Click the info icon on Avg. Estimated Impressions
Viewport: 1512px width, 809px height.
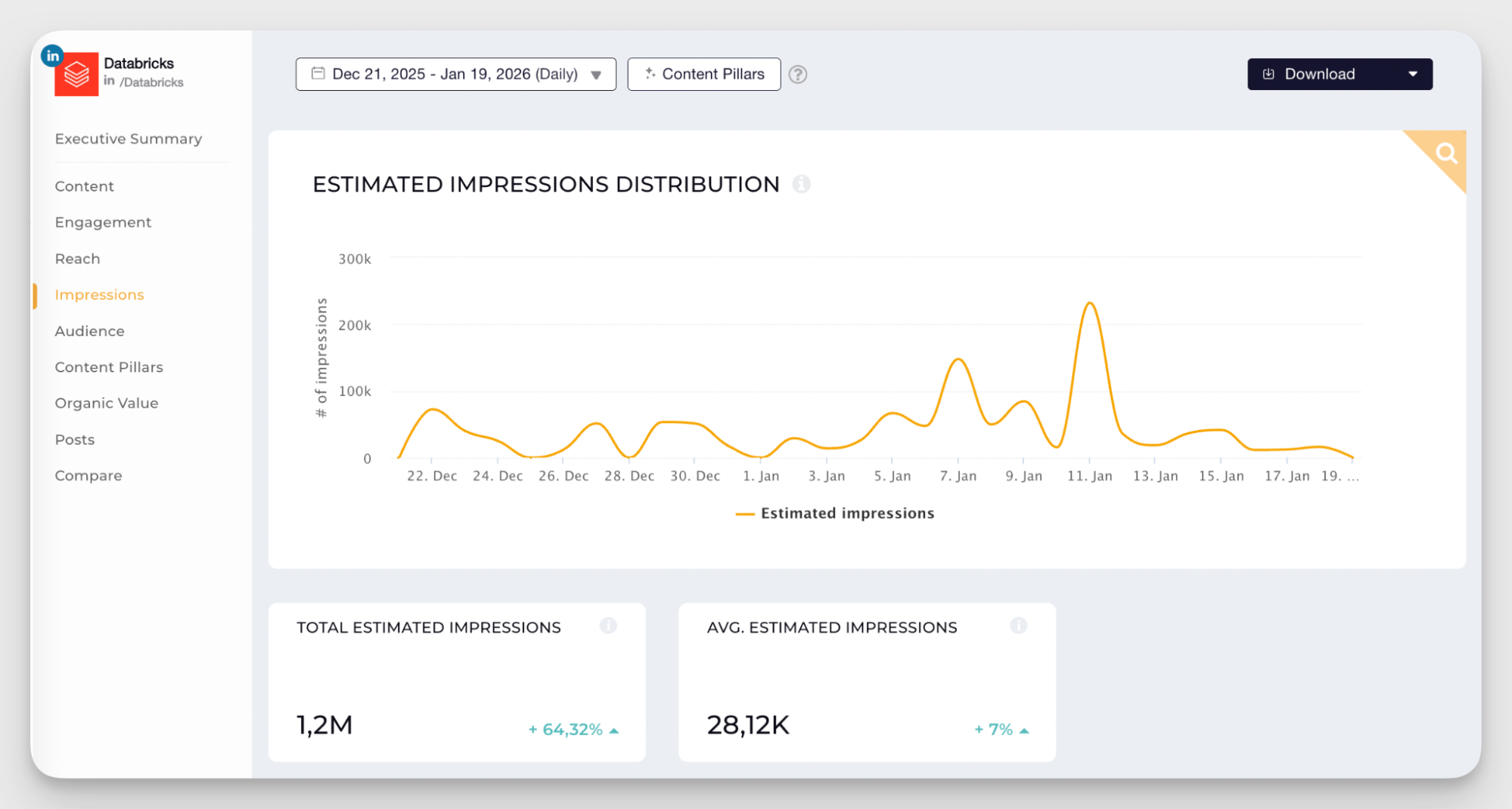tap(1019, 626)
